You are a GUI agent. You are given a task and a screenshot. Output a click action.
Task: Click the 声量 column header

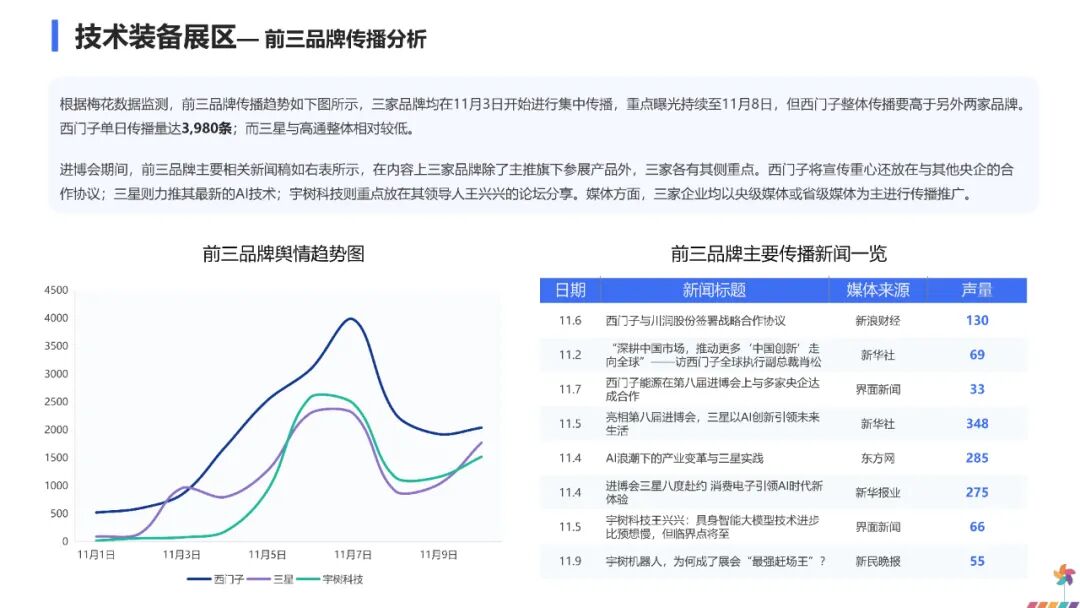977,290
